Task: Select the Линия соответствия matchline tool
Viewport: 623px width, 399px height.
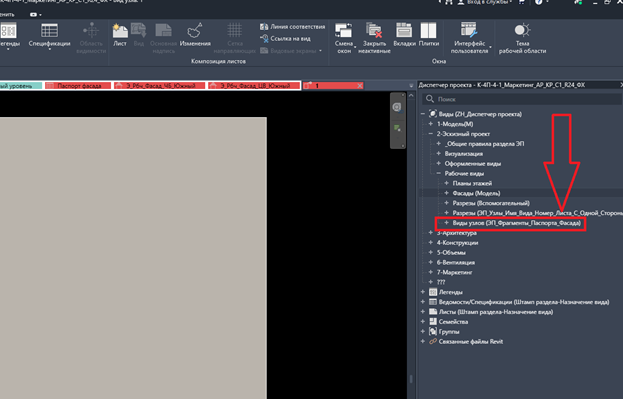Action: click(292, 27)
